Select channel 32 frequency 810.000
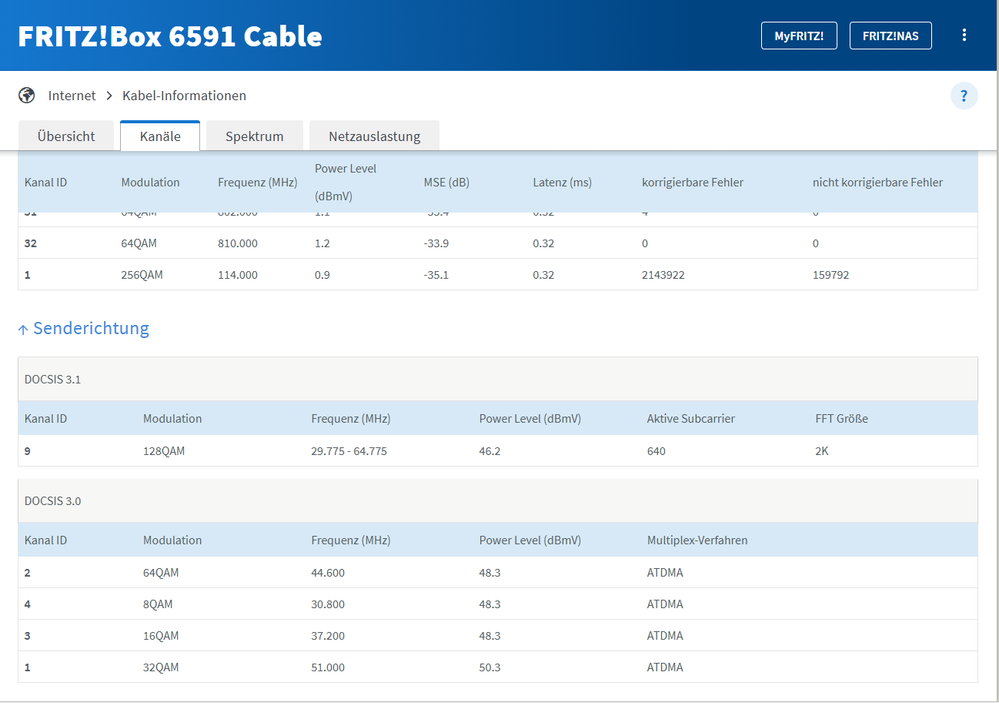 (238, 243)
